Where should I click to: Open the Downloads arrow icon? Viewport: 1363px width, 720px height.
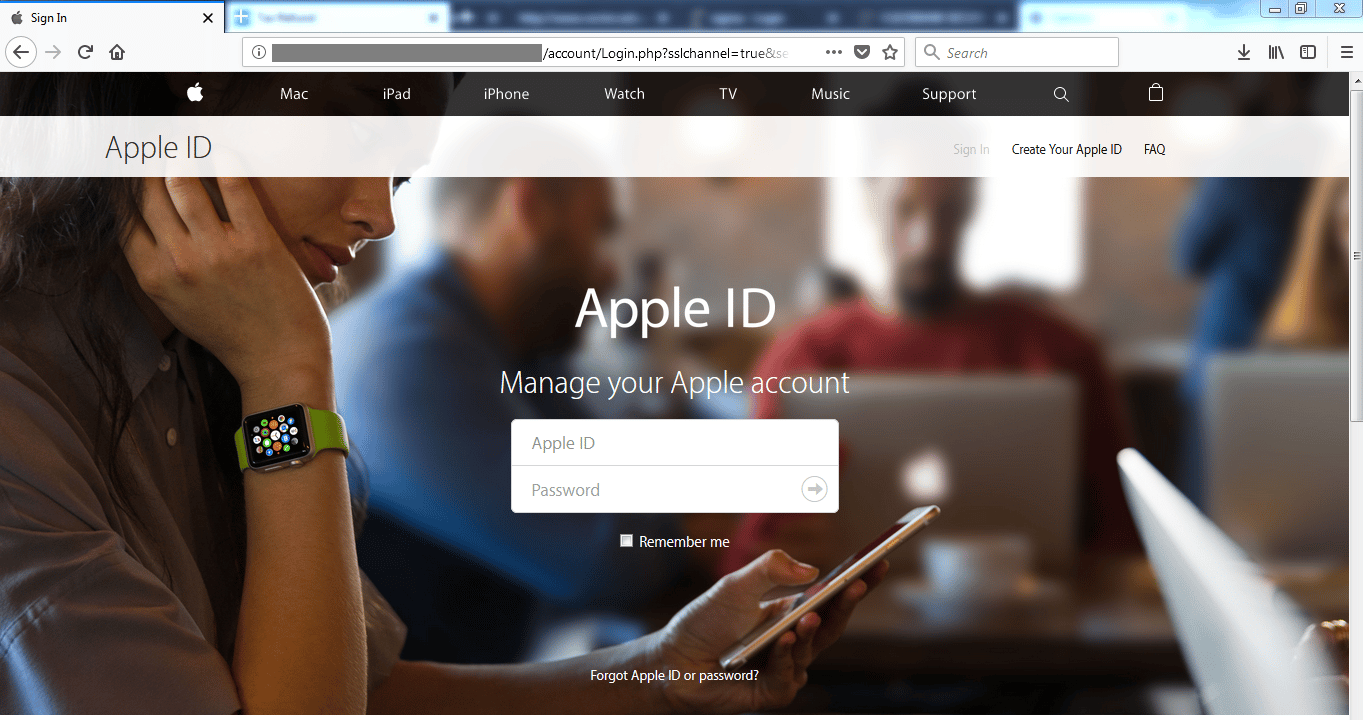click(x=1244, y=53)
